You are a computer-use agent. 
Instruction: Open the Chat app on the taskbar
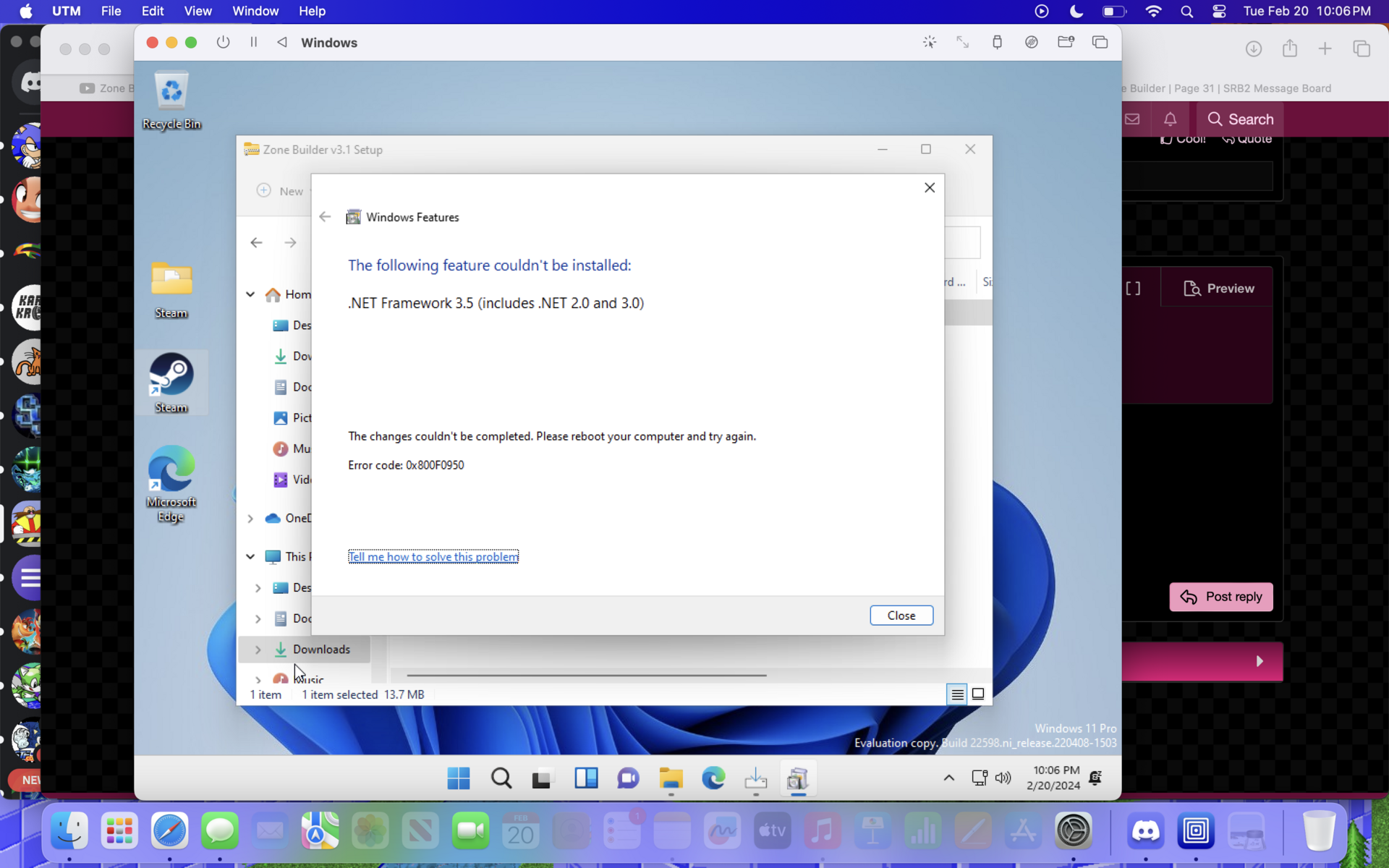pyautogui.click(x=628, y=778)
